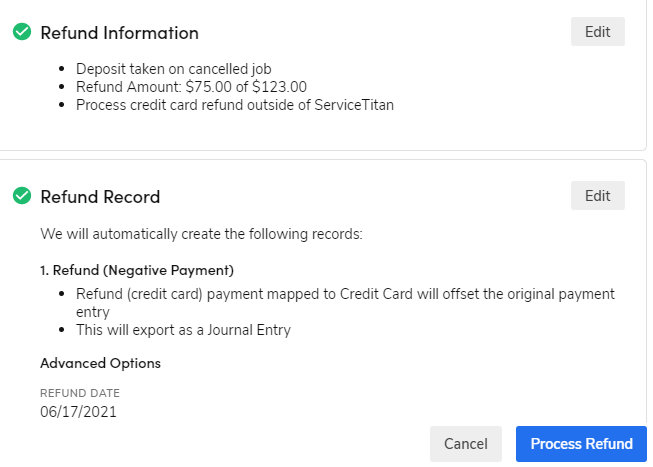Click the bullet before 'This will export'
The height and width of the screenshot is (467, 653).
point(63,331)
